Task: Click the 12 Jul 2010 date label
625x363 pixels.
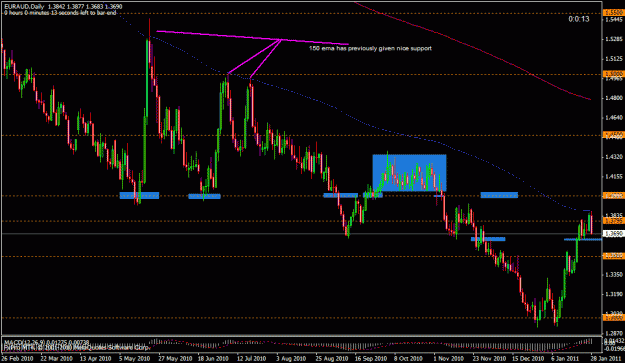Action: point(251,358)
